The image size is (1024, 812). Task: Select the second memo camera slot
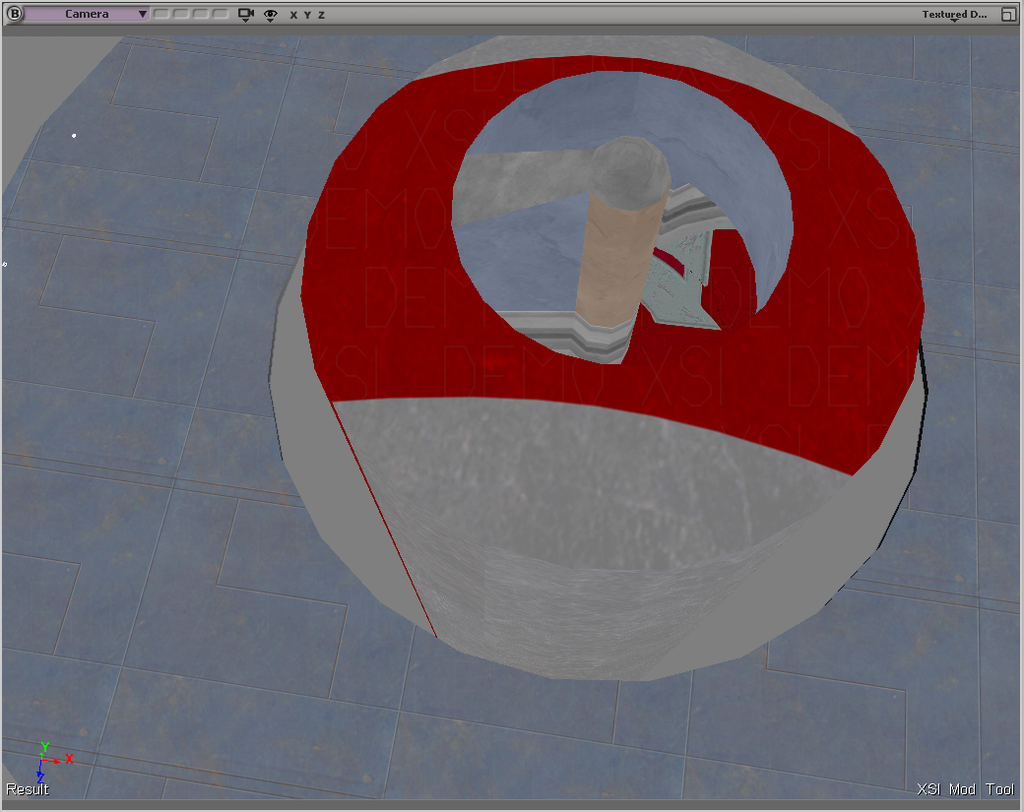tap(180, 14)
